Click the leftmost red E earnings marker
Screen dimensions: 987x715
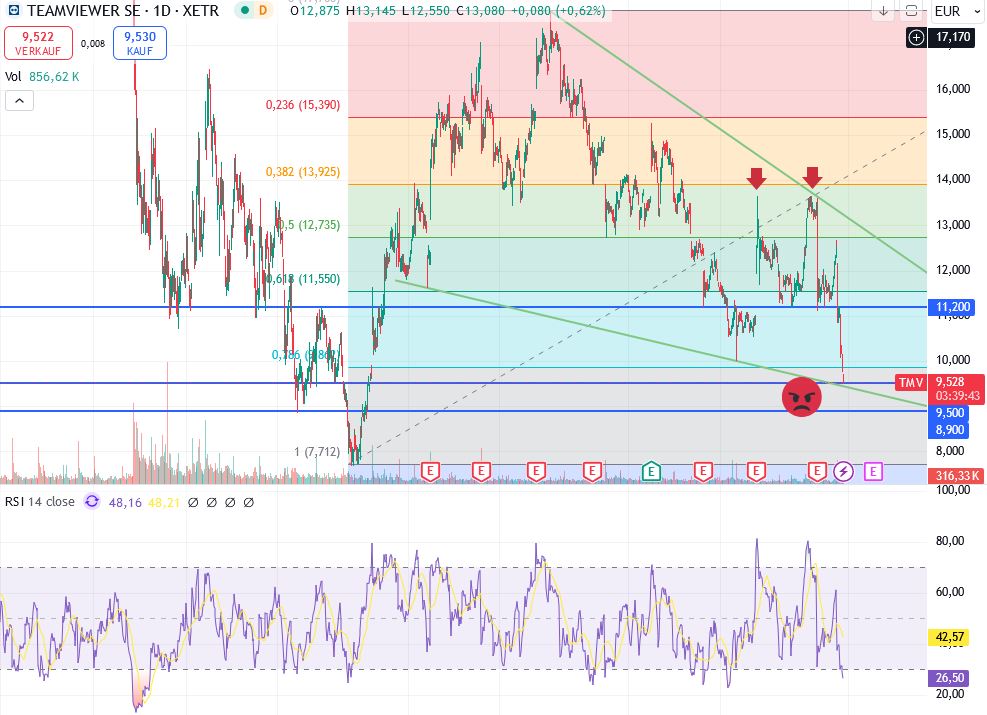[430, 471]
